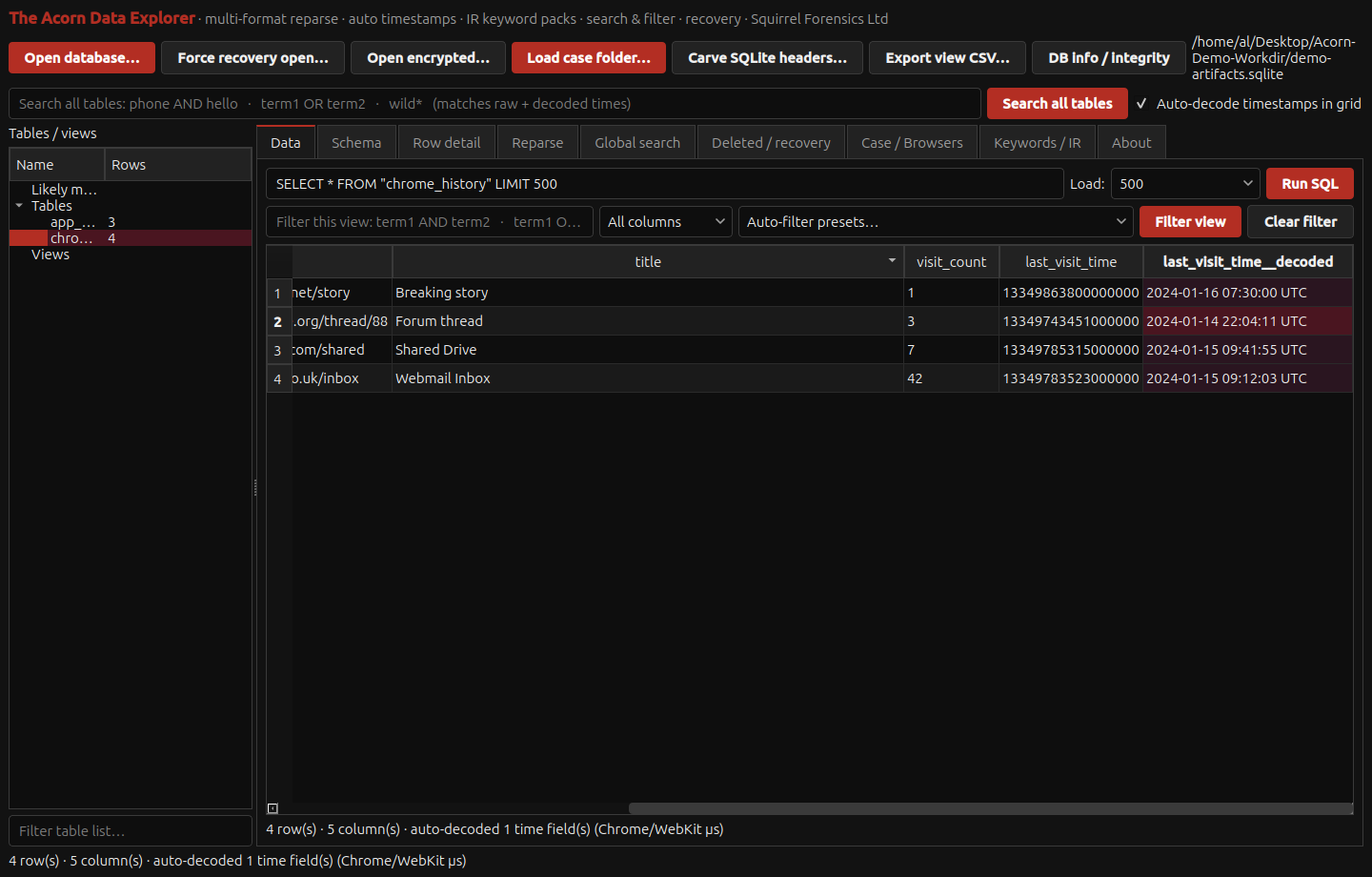Image resolution: width=1372 pixels, height=877 pixels.
Task: Open the Auto-filter presets dropdown
Action: [936, 221]
